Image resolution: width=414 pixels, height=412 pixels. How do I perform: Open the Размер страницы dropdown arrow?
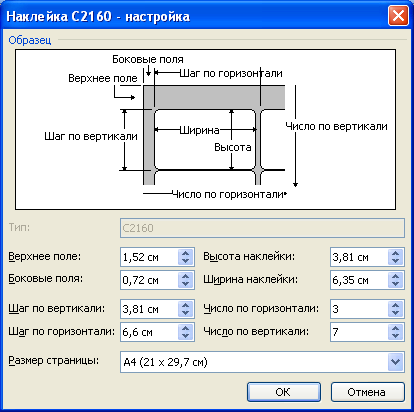(396, 362)
